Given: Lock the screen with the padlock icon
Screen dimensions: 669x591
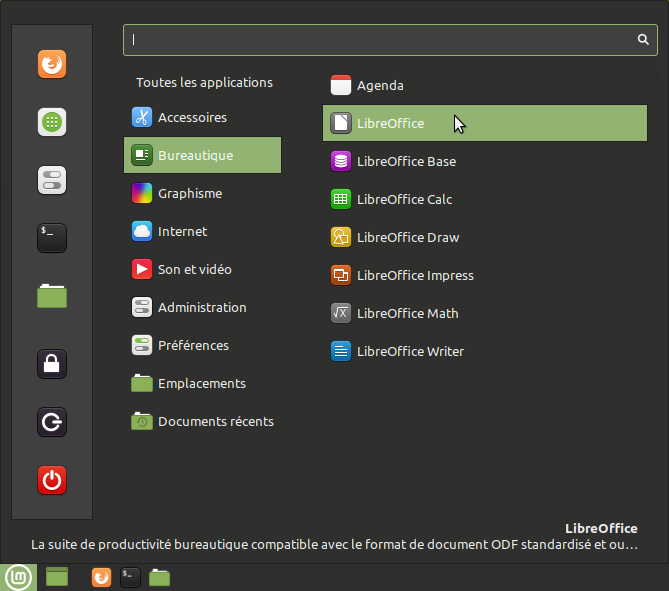Looking at the screenshot, I should click(x=52, y=364).
